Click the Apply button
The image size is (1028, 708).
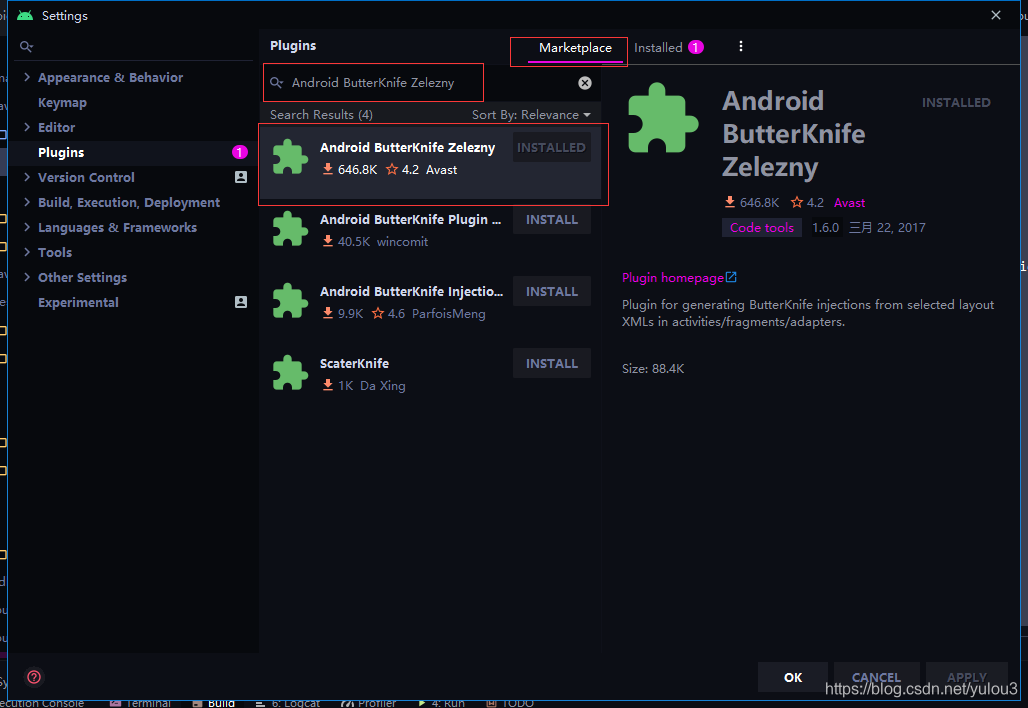click(966, 677)
